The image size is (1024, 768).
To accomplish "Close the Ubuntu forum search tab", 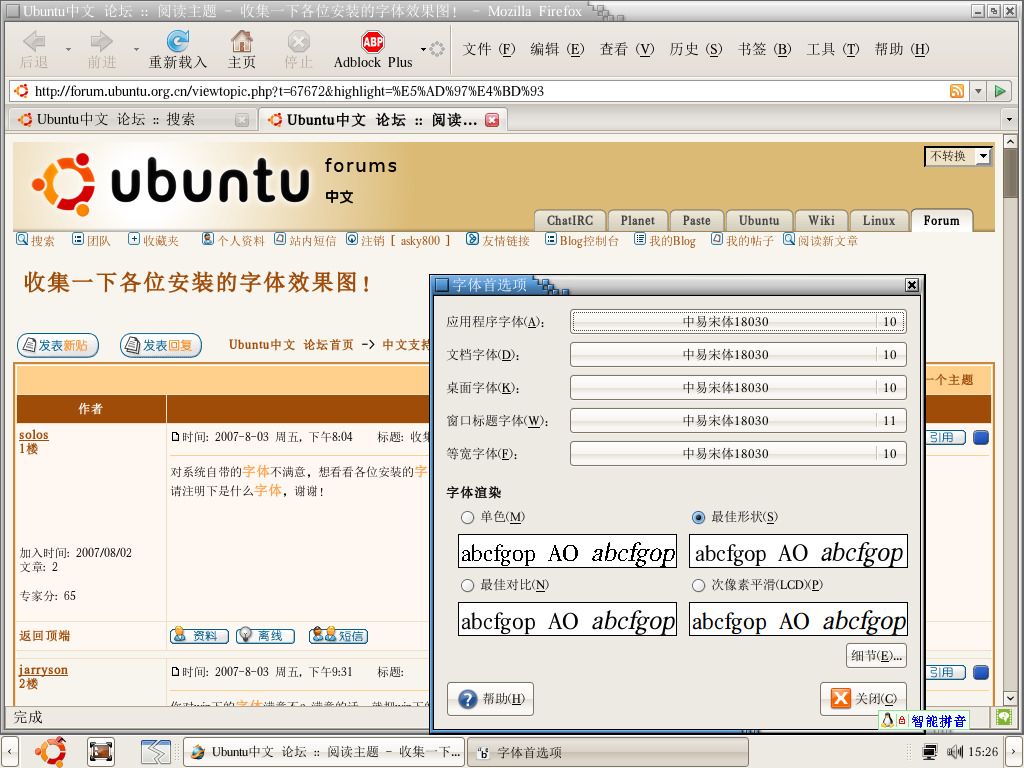I will [242, 120].
